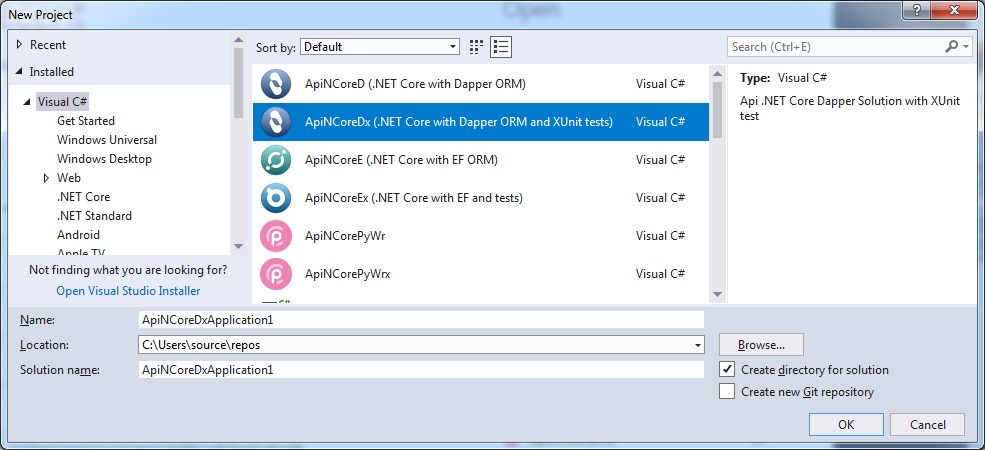Image resolution: width=986 pixels, height=450 pixels.
Task: Open Visual Studio Installer link
Action: click(128, 291)
